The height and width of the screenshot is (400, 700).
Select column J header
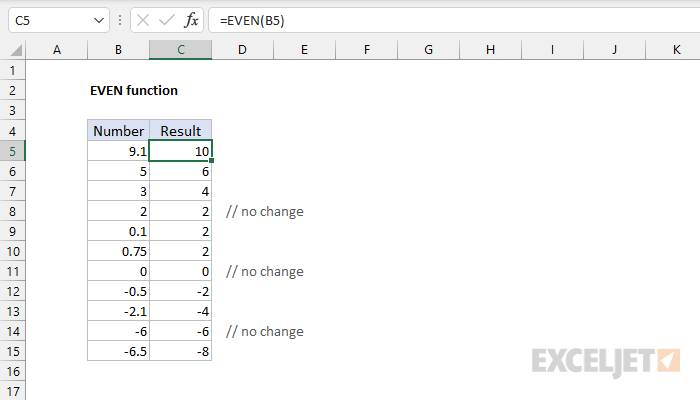tap(614, 50)
